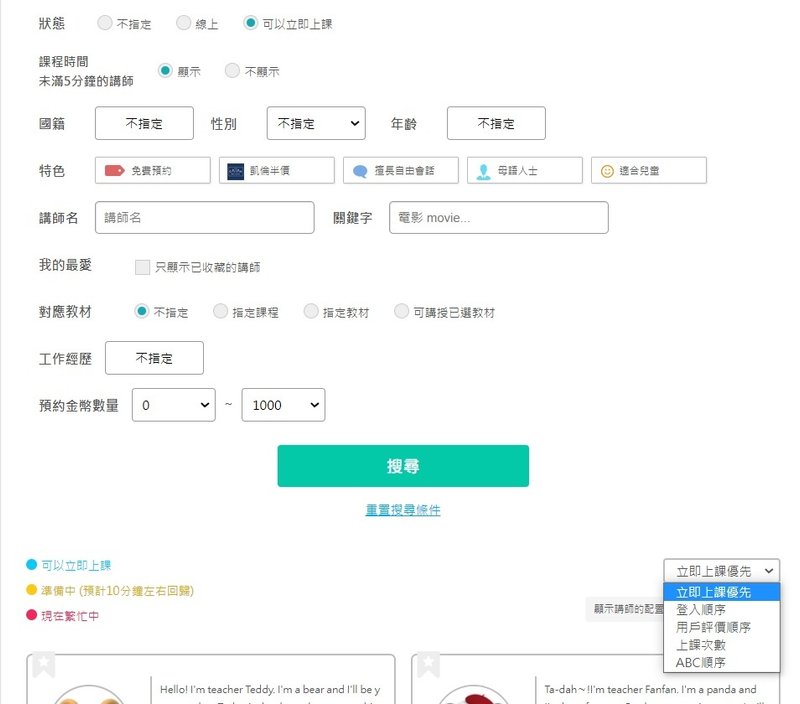The width and height of the screenshot is (800, 704).
Task: Click 準備中 (預計10分鐘左右回歸) legend text
Action: (117, 591)
